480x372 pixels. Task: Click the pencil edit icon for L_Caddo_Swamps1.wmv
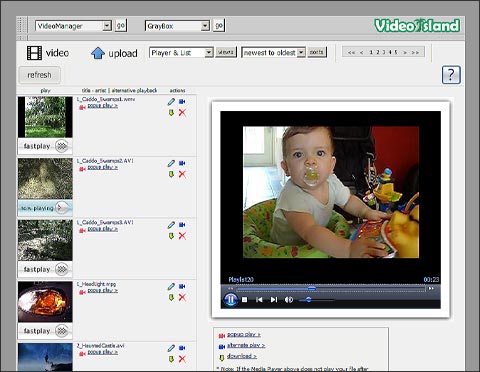tap(171, 102)
